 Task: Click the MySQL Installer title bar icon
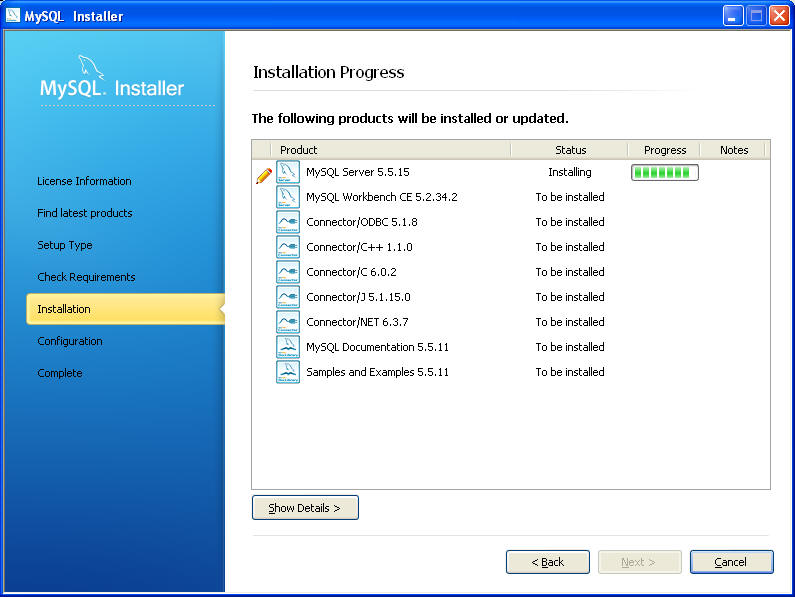[13, 15]
